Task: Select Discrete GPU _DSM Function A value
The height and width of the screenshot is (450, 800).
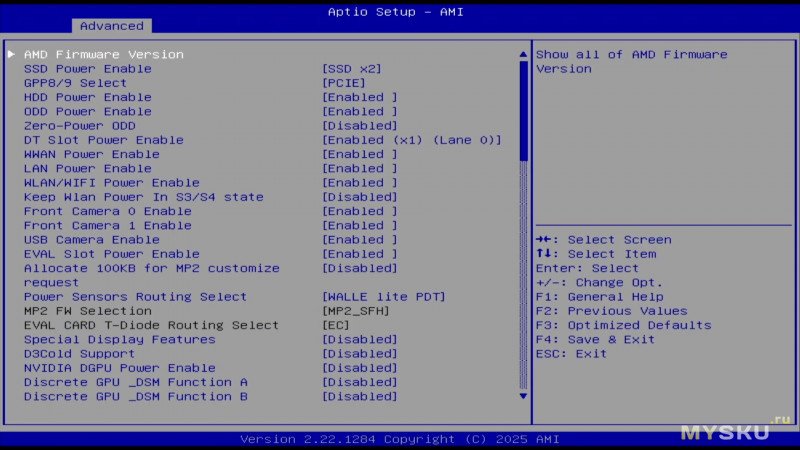Action: click(360, 383)
